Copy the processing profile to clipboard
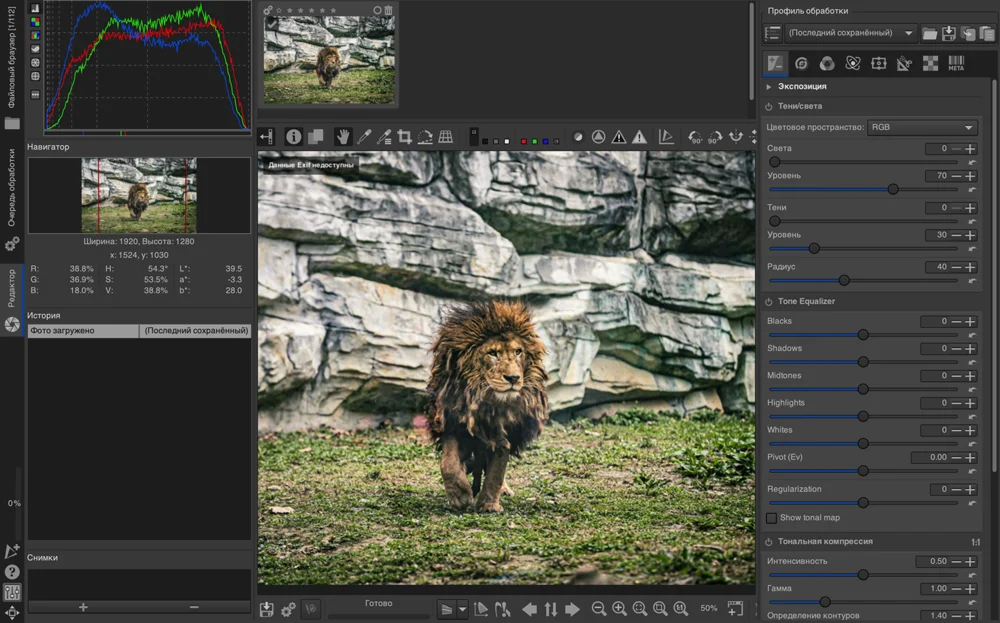1000x623 pixels. [x=968, y=33]
